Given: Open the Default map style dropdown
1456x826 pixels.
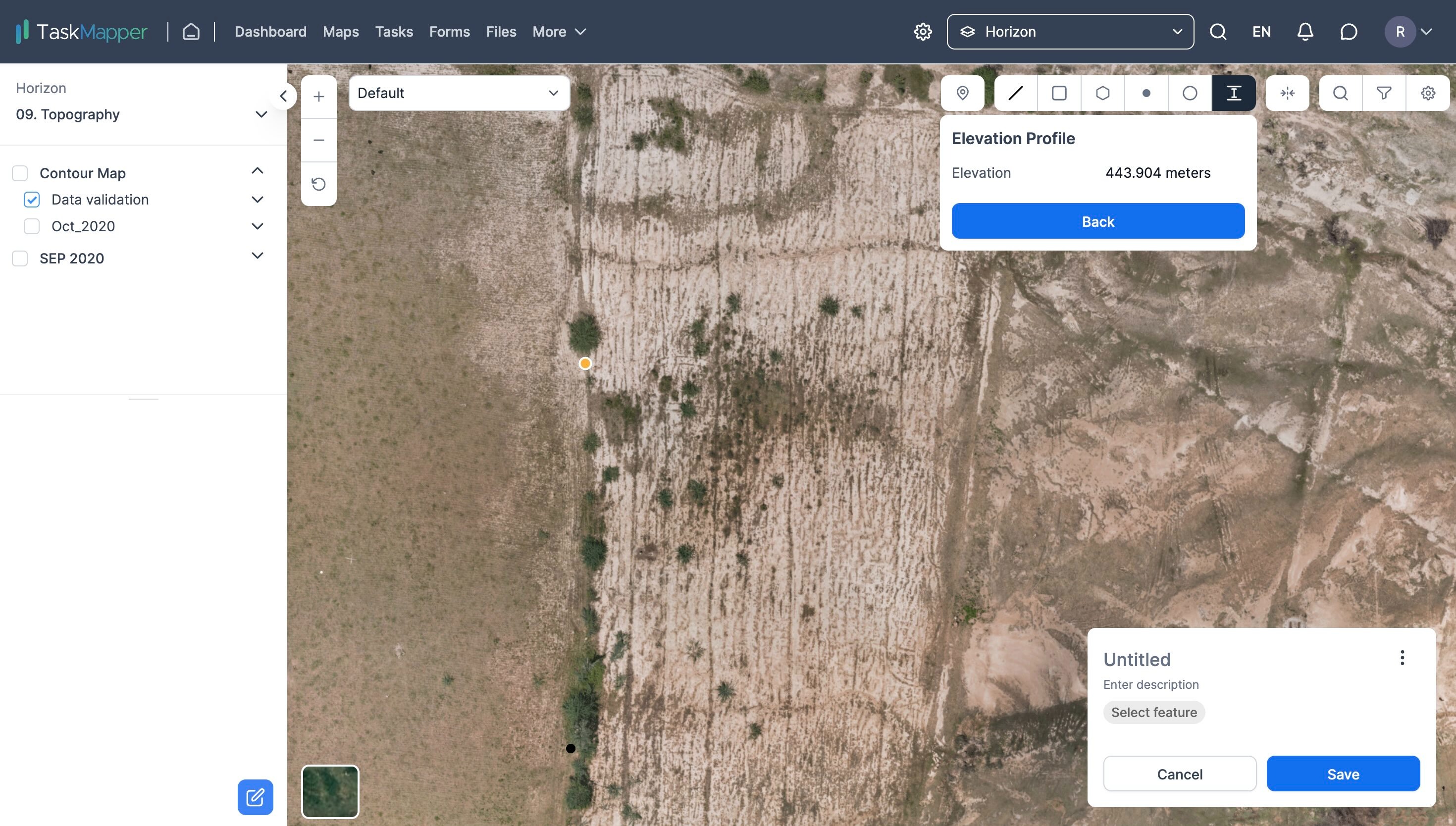Looking at the screenshot, I should coord(459,93).
